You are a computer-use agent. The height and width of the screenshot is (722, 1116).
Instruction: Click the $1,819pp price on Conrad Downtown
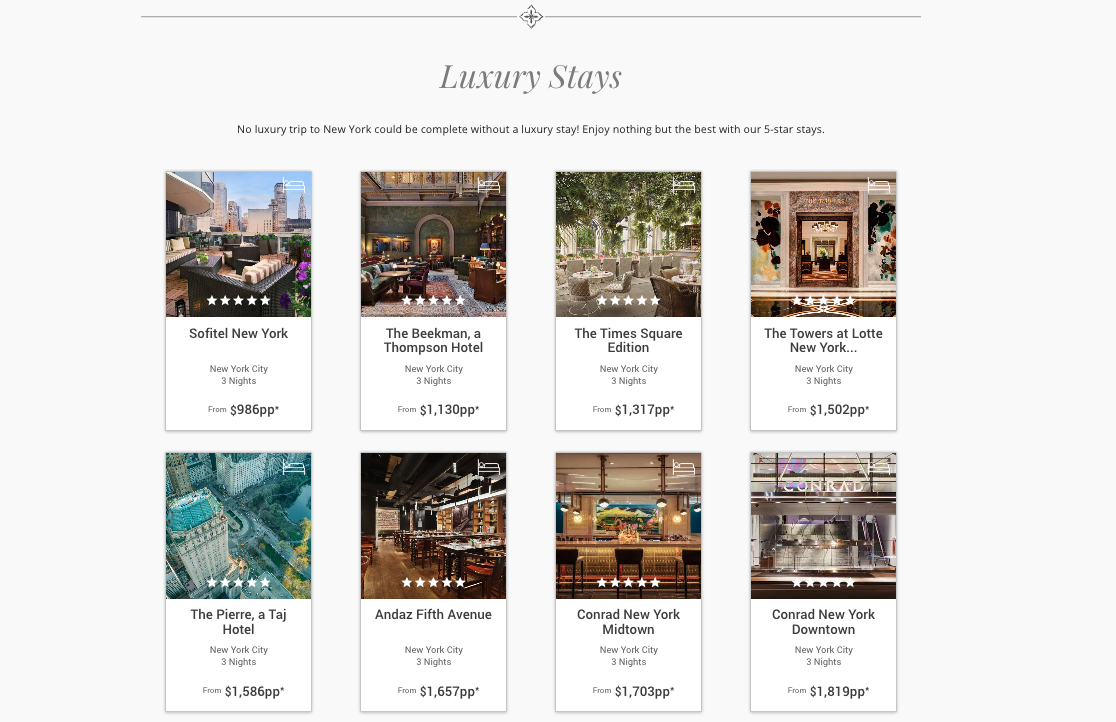839,691
